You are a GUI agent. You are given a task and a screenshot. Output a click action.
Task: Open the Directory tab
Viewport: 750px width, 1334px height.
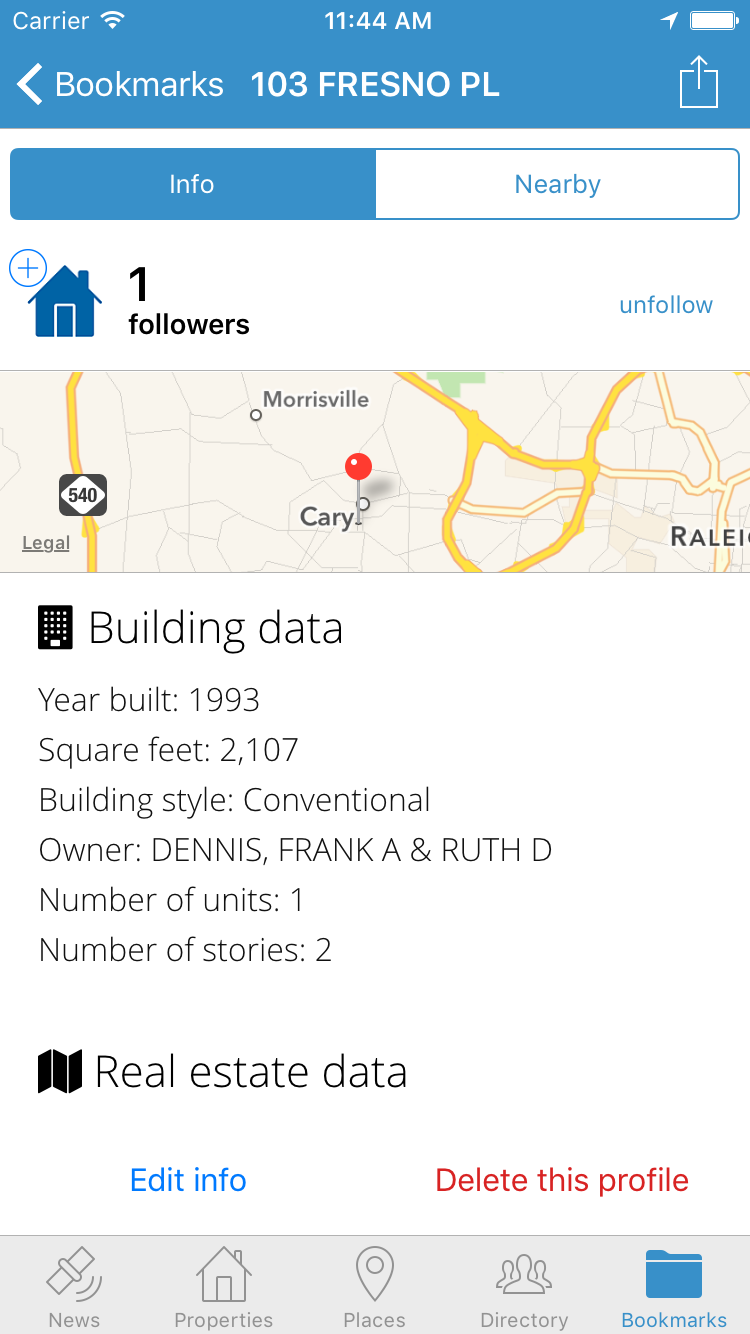pyautogui.click(x=524, y=1288)
